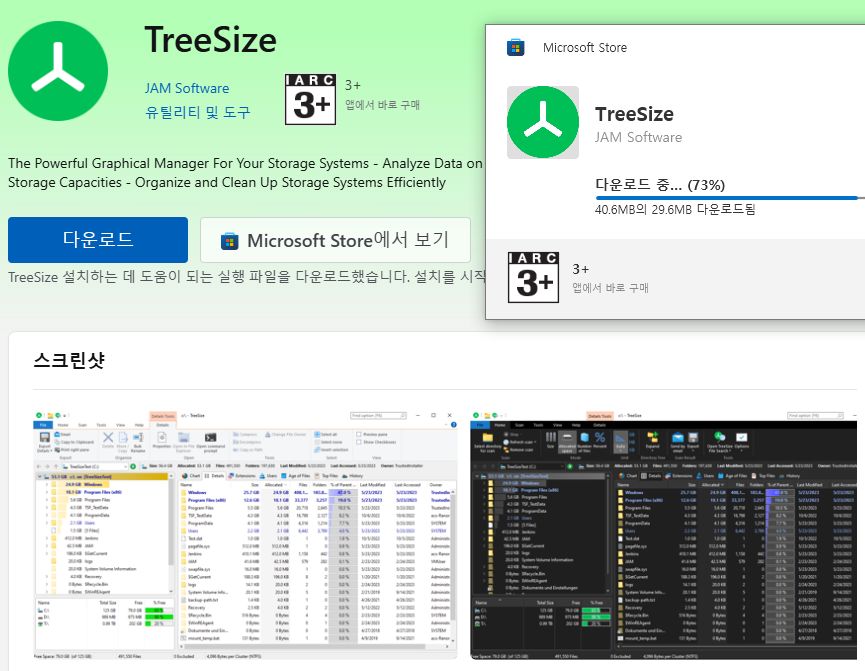The width and height of the screenshot is (865, 671).
Task: Click the TreeSize 설치하는 데 도움이 message
Action: [247, 276]
